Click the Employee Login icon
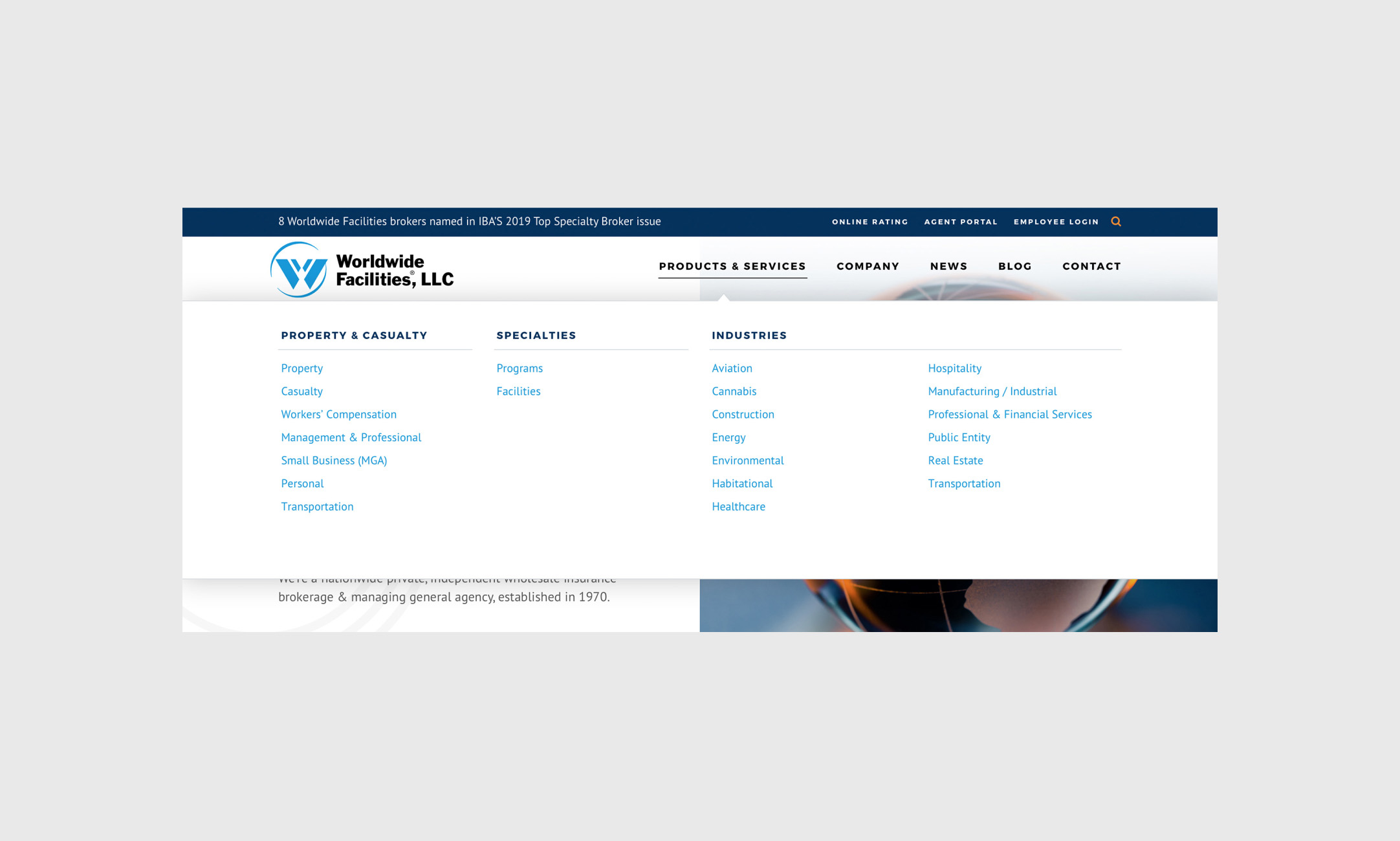Screen dimensions: 1400x841 coord(1055,221)
